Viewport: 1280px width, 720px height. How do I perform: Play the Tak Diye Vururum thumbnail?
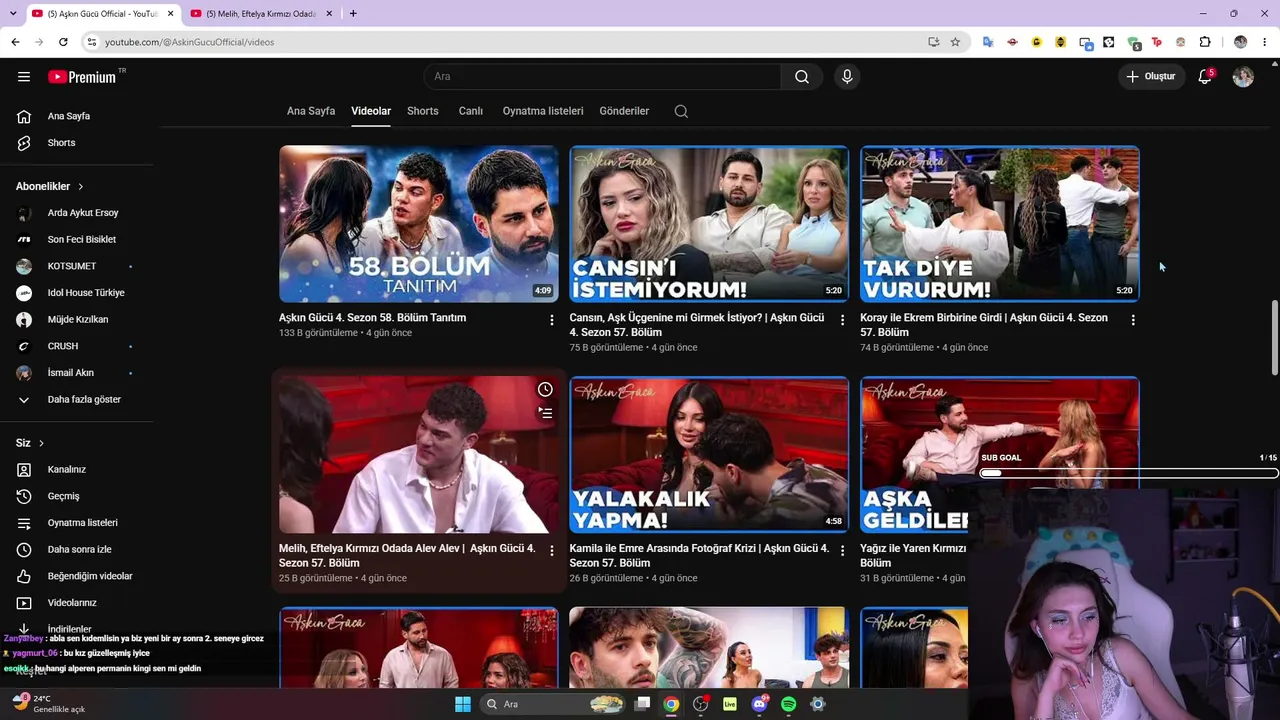999,224
